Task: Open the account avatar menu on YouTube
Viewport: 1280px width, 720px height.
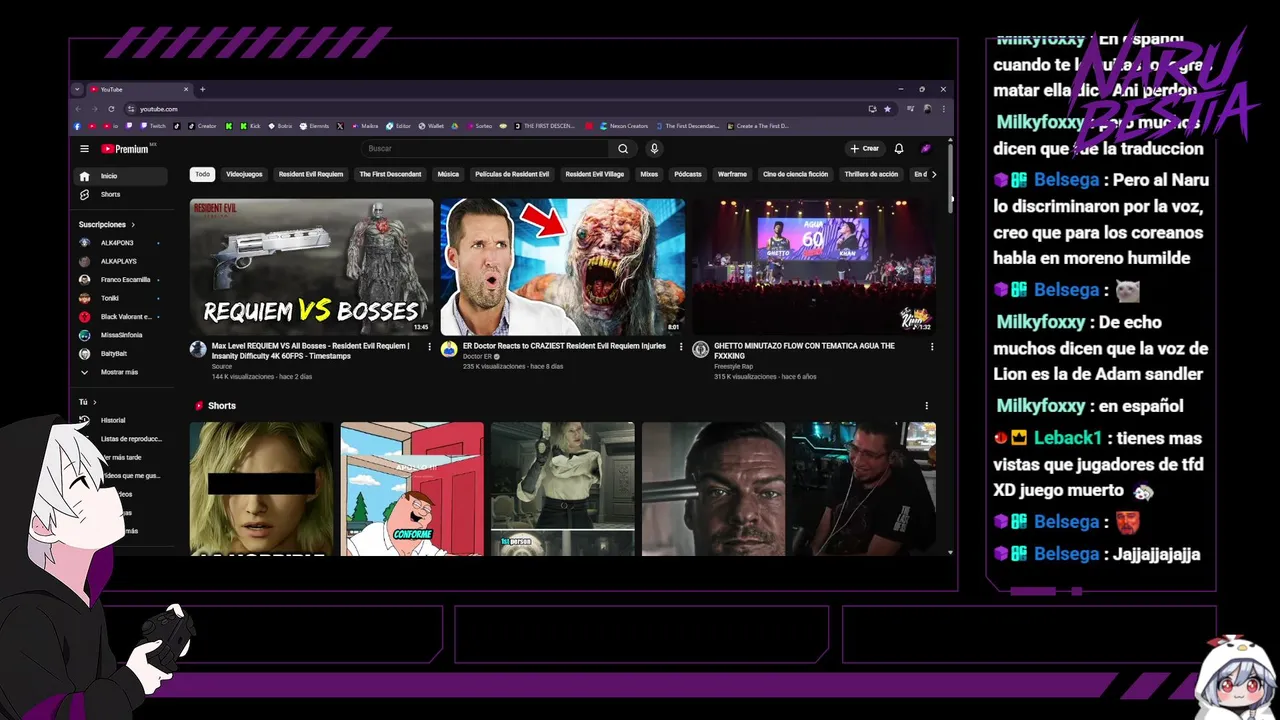Action: point(926,149)
